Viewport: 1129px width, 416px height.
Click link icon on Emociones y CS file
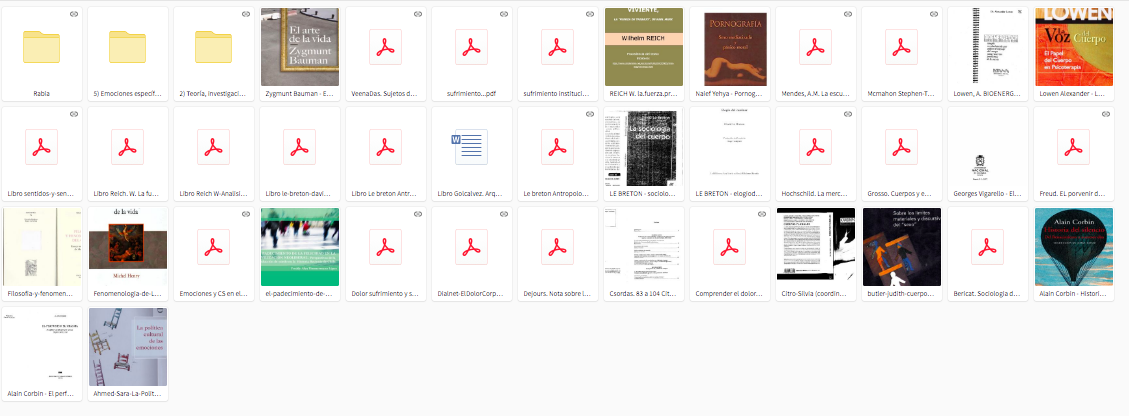coord(245,215)
